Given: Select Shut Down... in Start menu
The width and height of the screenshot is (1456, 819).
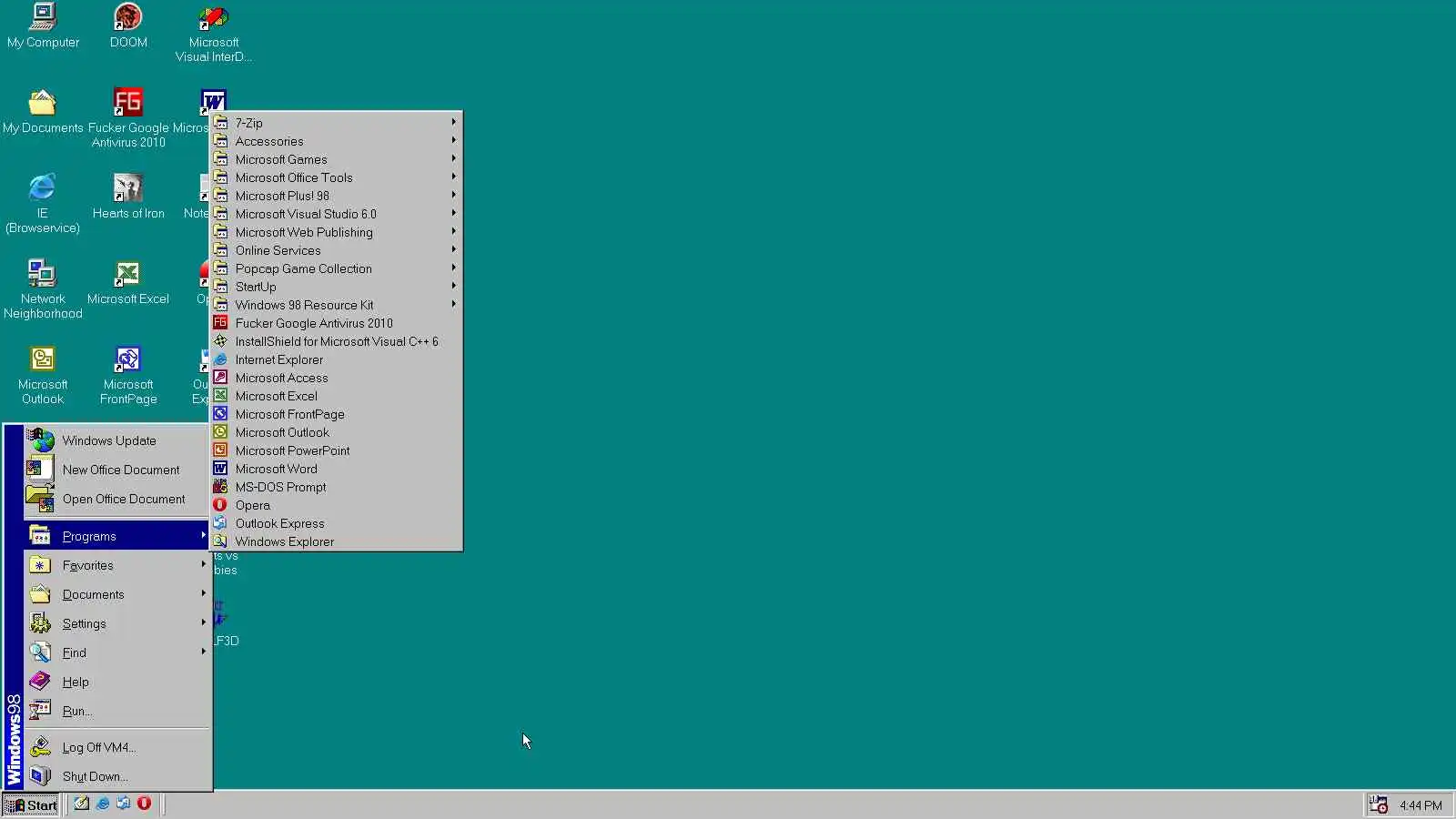Looking at the screenshot, I should (117, 776).
